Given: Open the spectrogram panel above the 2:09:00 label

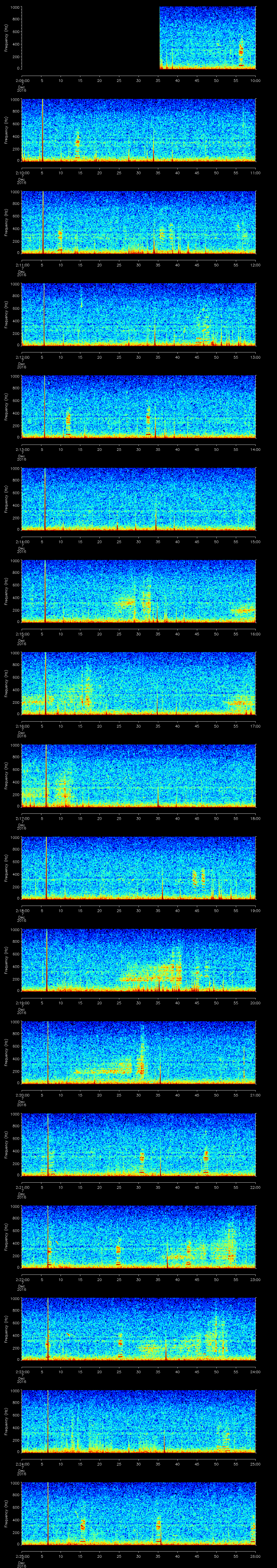Looking at the screenshot, I should click(x=139, y=38).
